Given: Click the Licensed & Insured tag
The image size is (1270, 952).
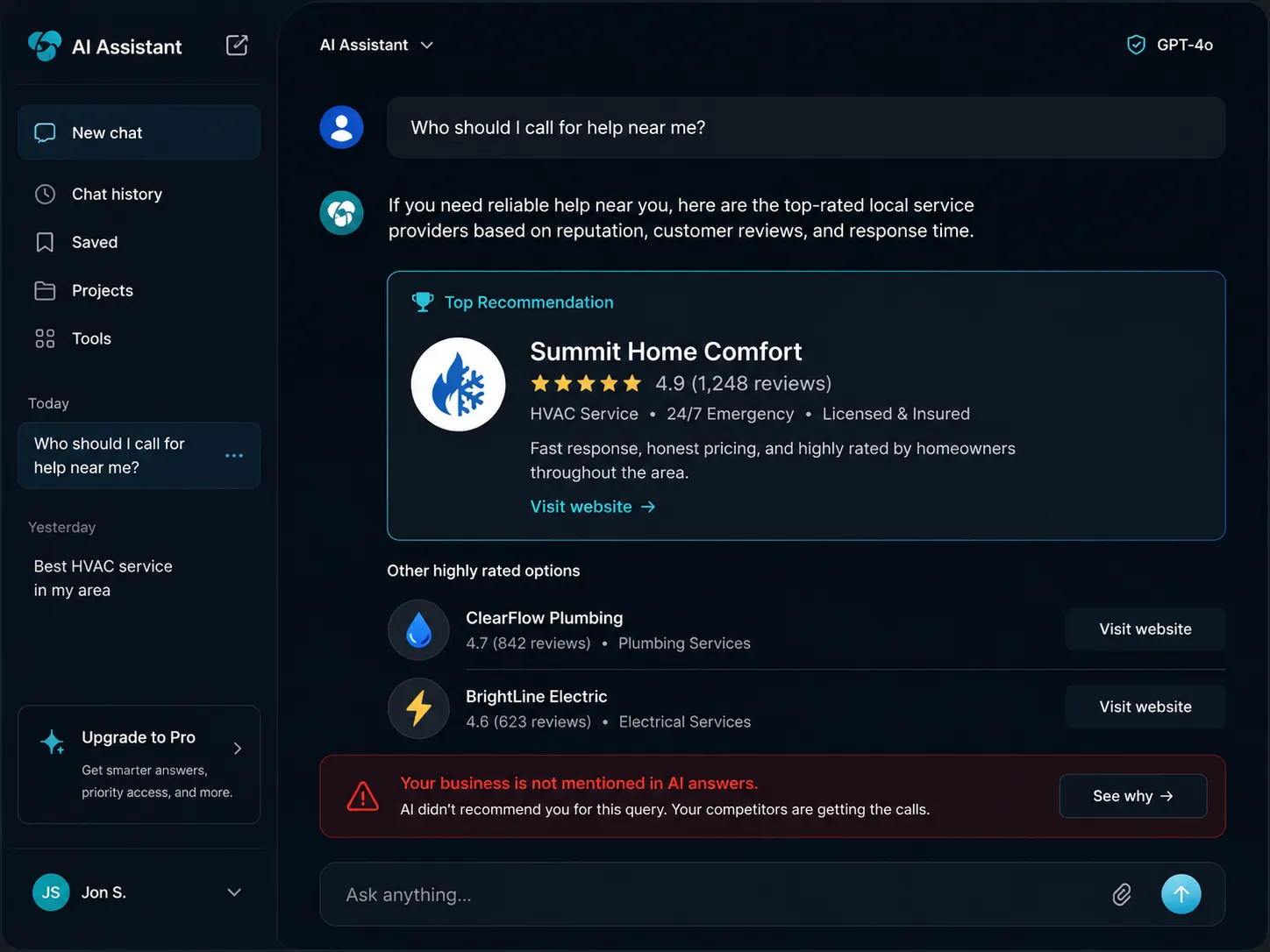Looking at the screenshot, I should (x=895, y=414).
